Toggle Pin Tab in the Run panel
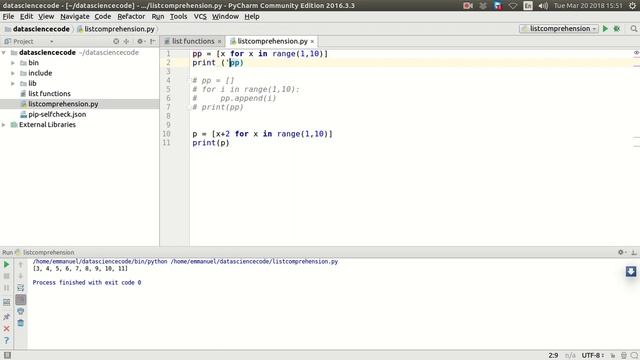640x360 pixels. pos(7,317)
